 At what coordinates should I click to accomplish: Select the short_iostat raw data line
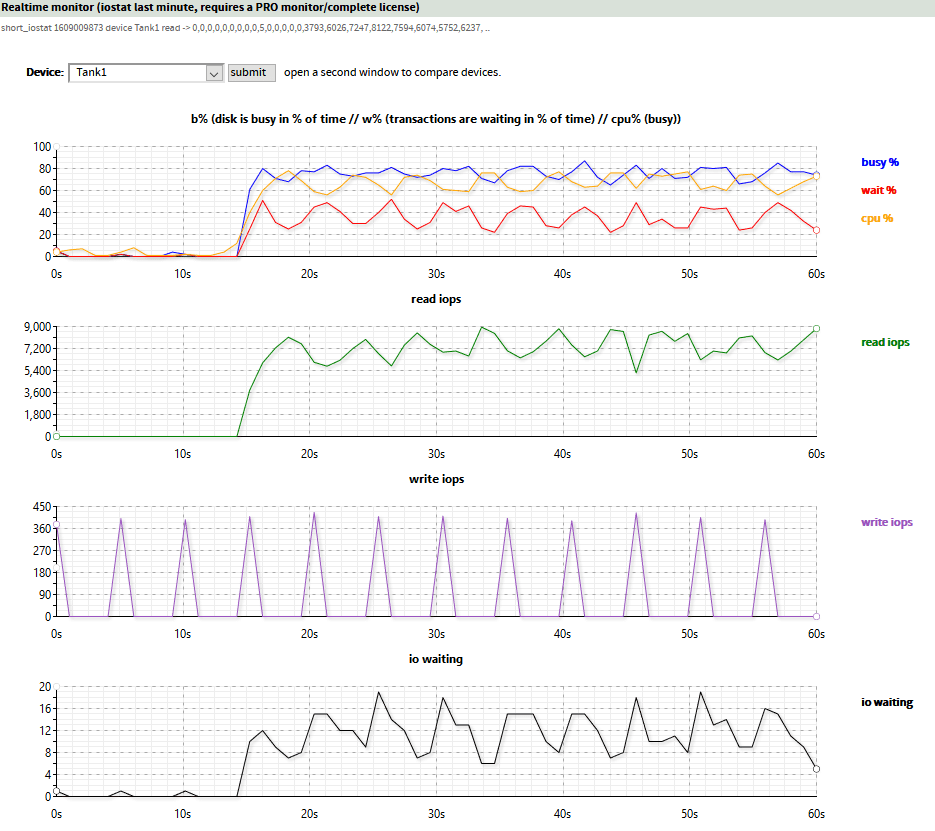coord(245,27)
